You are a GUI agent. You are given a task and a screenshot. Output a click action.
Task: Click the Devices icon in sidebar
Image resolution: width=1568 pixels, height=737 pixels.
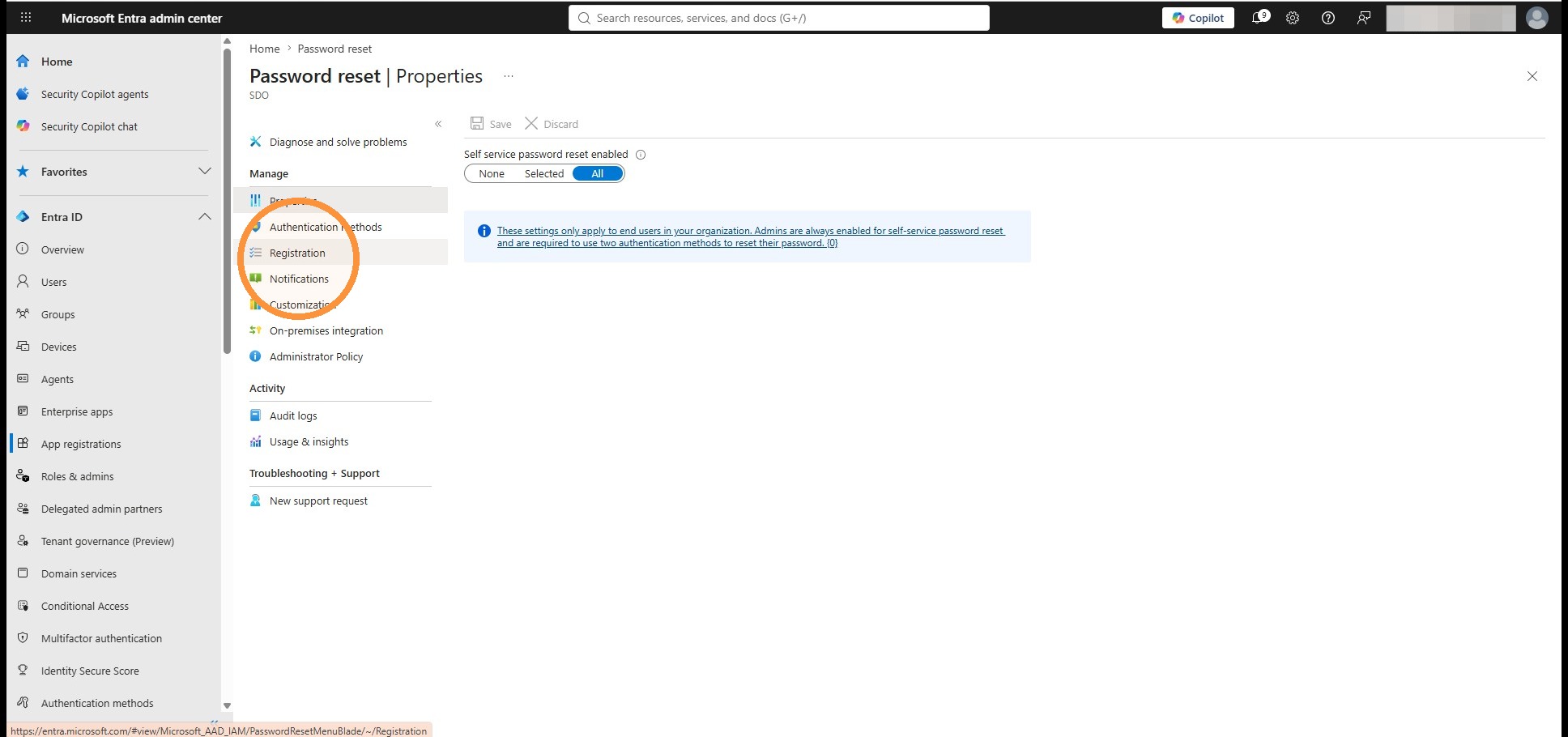point(23,347)
